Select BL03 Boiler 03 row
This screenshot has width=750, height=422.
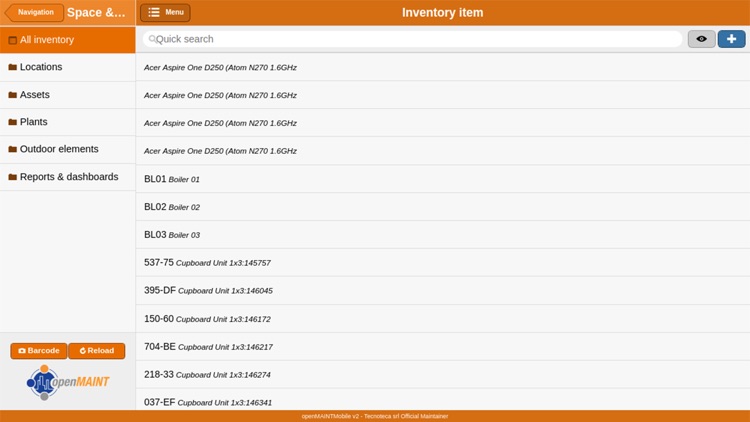(x=443, y=234)
